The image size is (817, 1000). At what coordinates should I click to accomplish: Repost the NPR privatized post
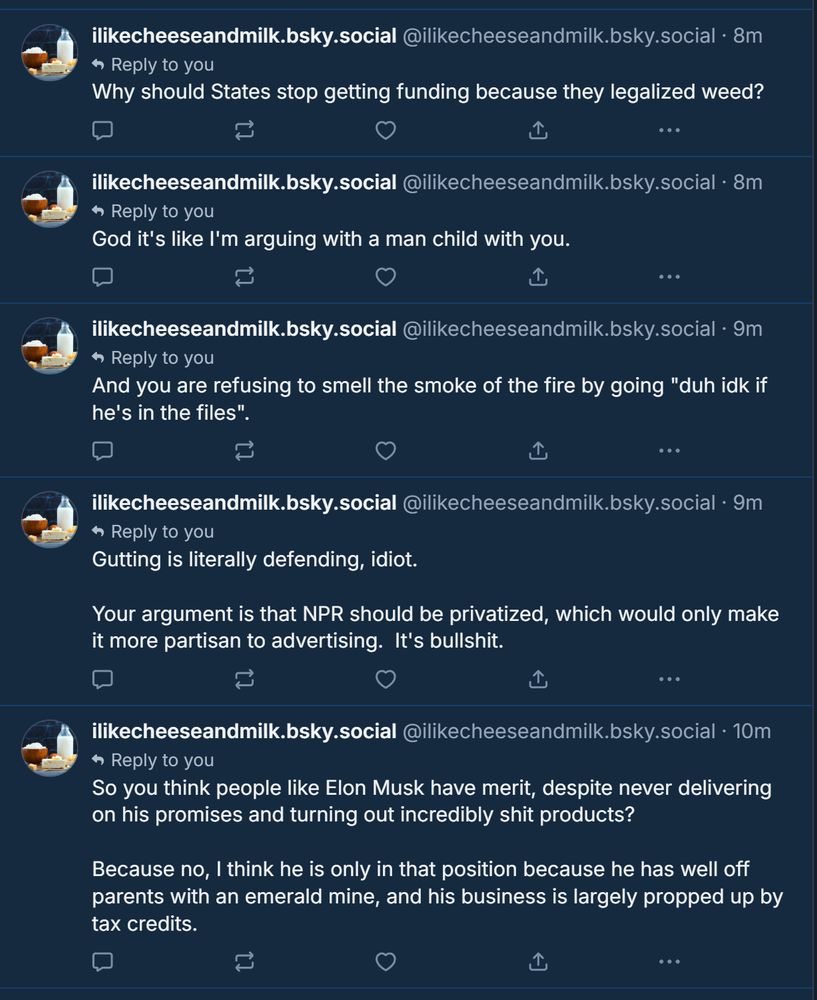[244, 679]
